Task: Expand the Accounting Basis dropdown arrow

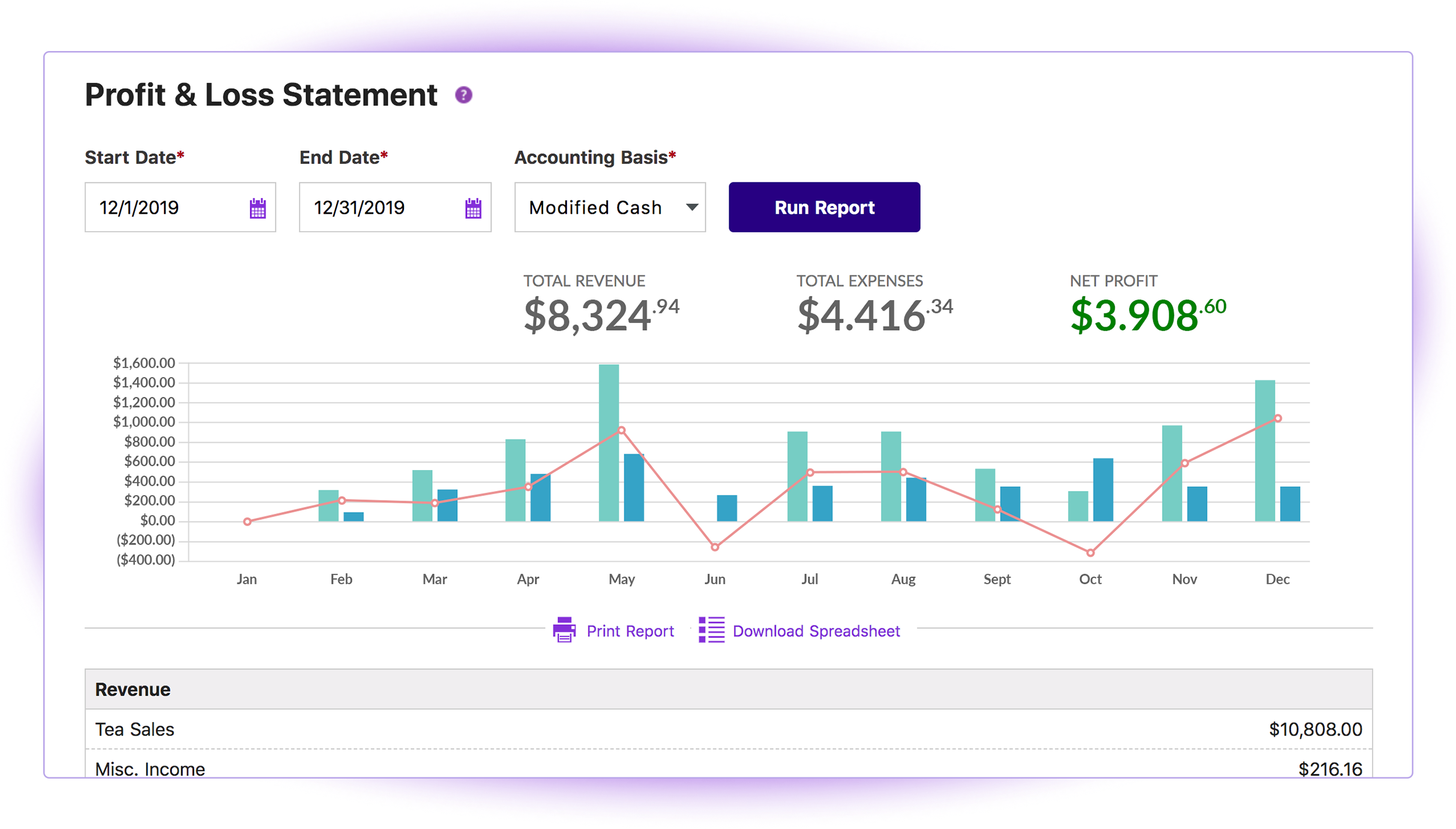Action: 692,207
